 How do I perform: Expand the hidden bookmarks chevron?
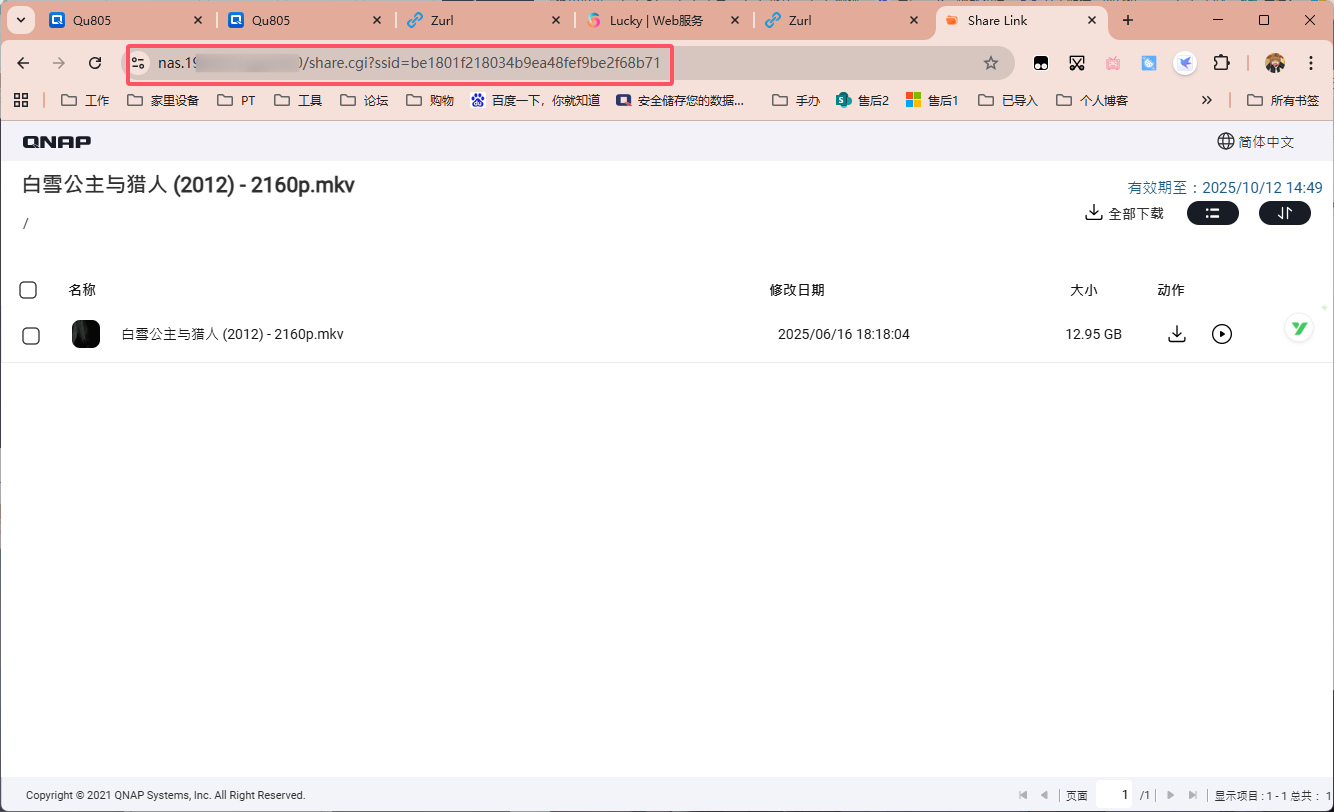pos(1207,99)
